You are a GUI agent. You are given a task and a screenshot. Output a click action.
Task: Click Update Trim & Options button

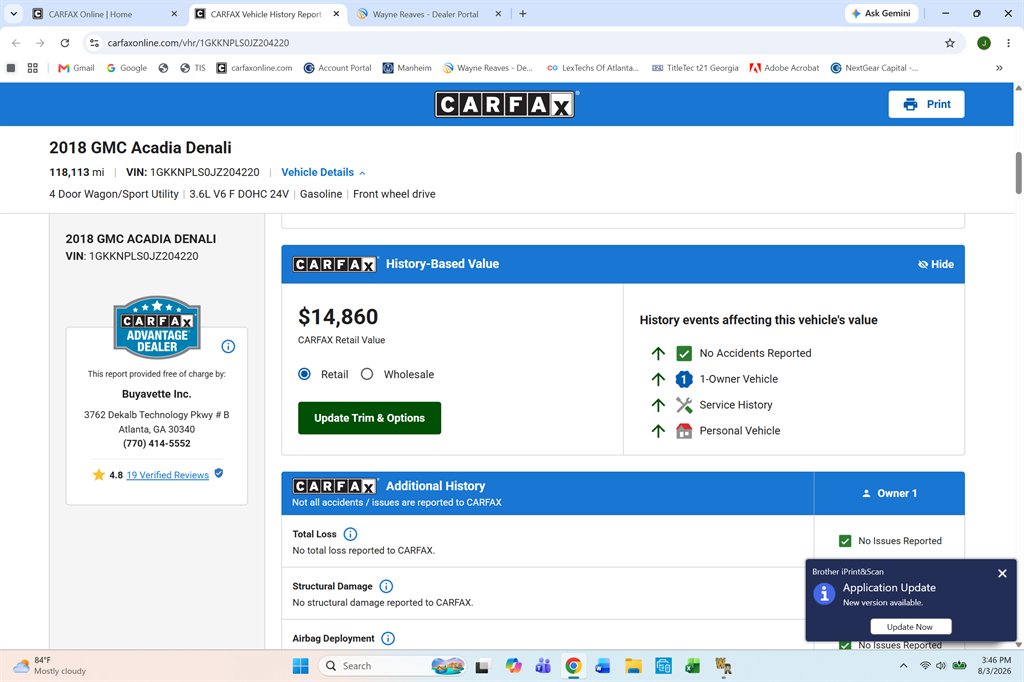(x=370, y=418)
